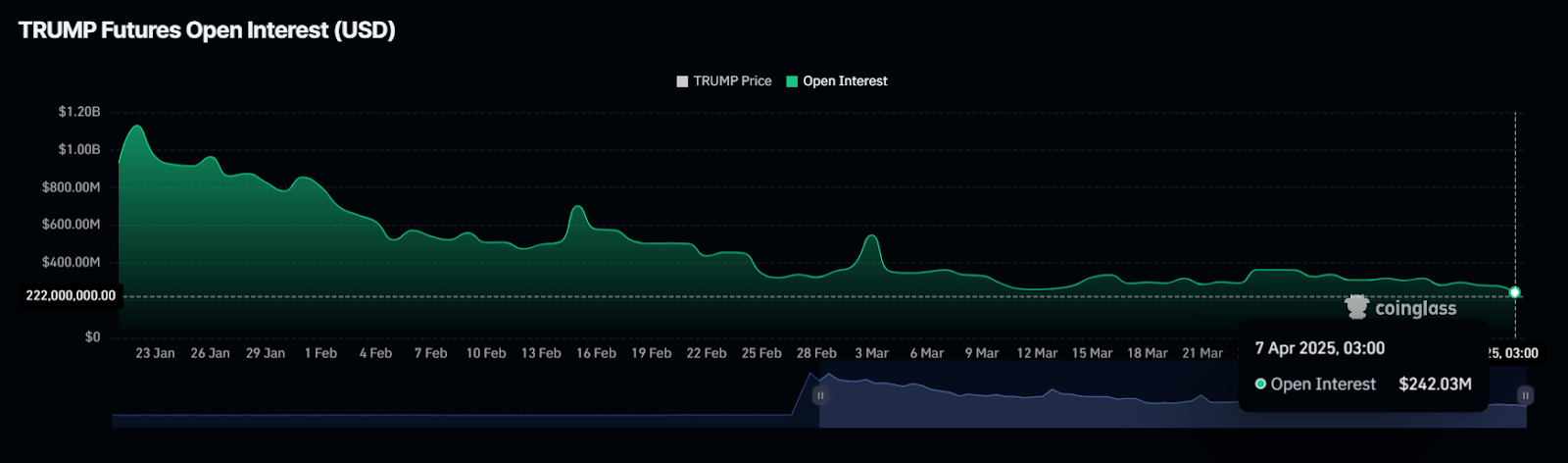The width and height of the screenshot is (1568, 463).
Task: Click the 7 Apr 2025, 03:00 tooltip heading
Action: pos(1319,348)
